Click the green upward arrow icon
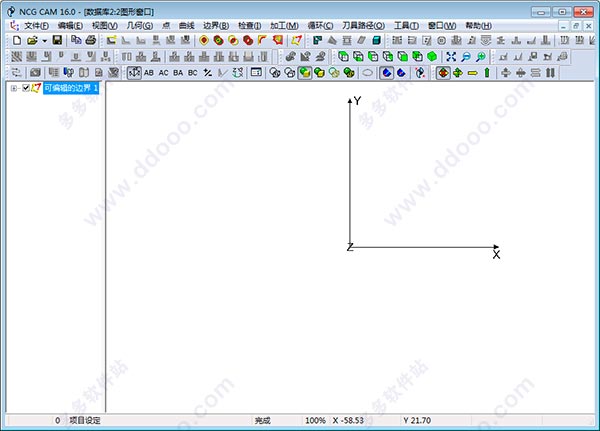 coord(487,73)
